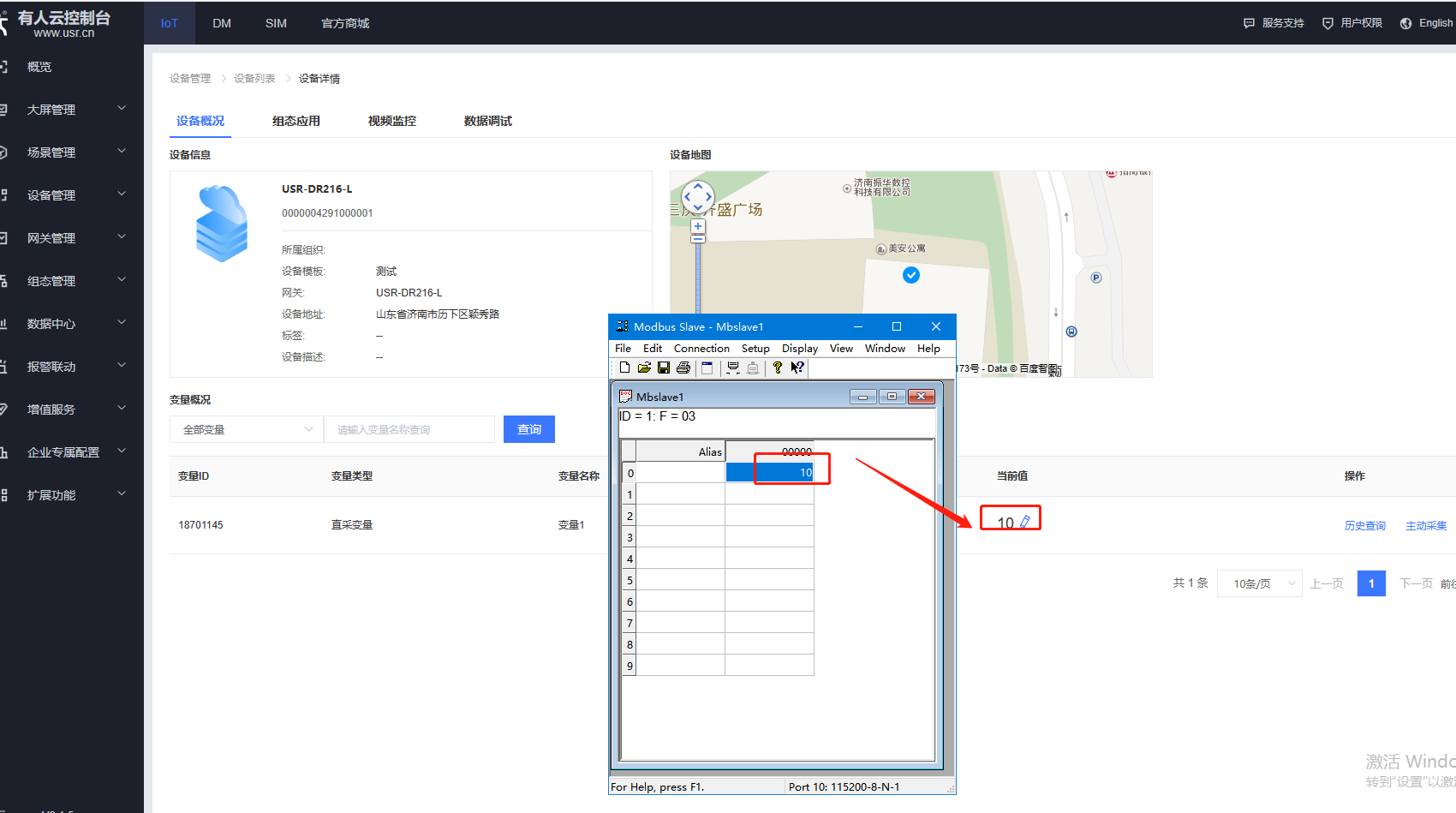The image size is (1456, 813).
Task: Click blue cloud device image
Action: pos(222,224)
